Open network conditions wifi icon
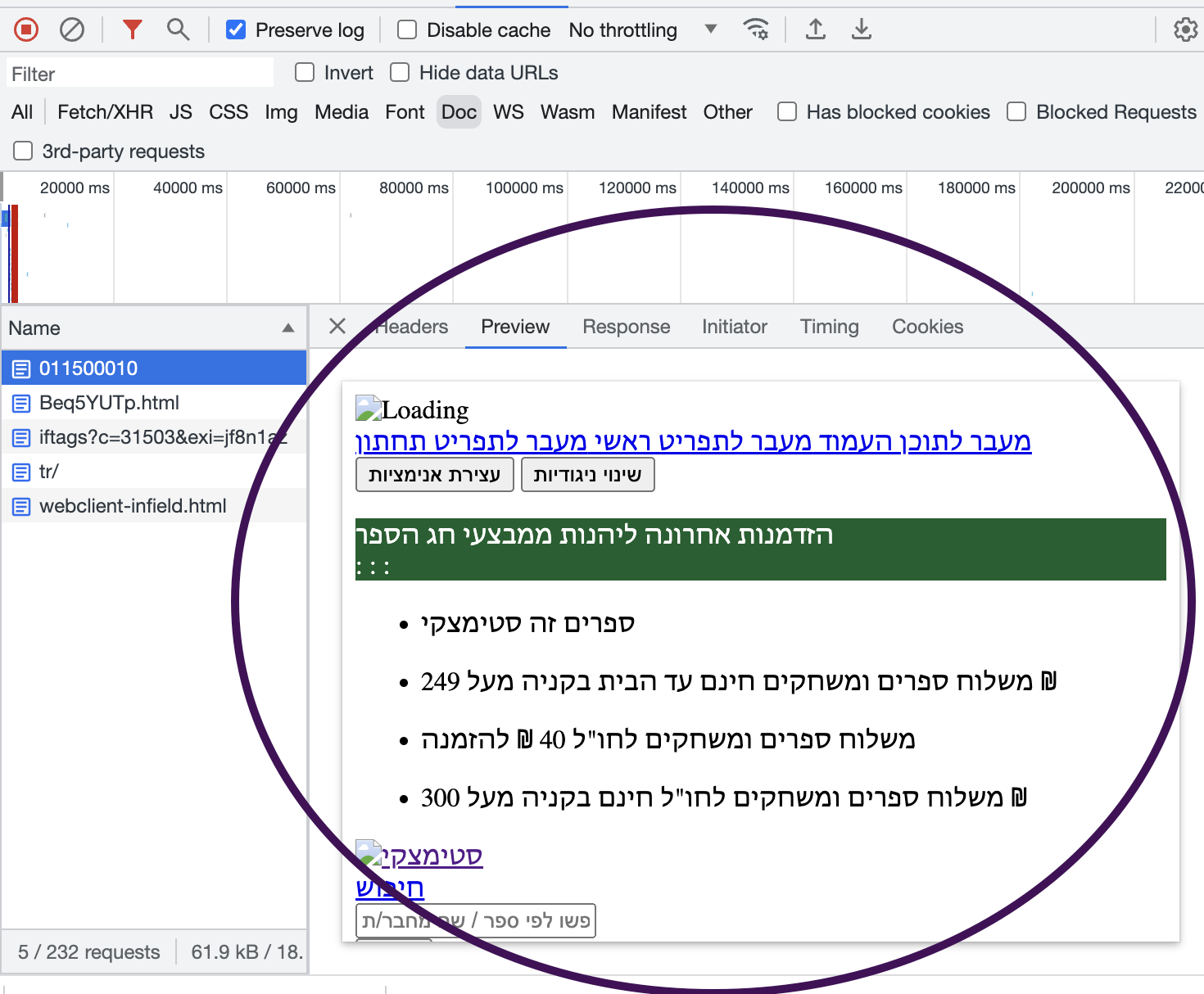This screenshot has width=1204, height=994. tap(755, 29)
